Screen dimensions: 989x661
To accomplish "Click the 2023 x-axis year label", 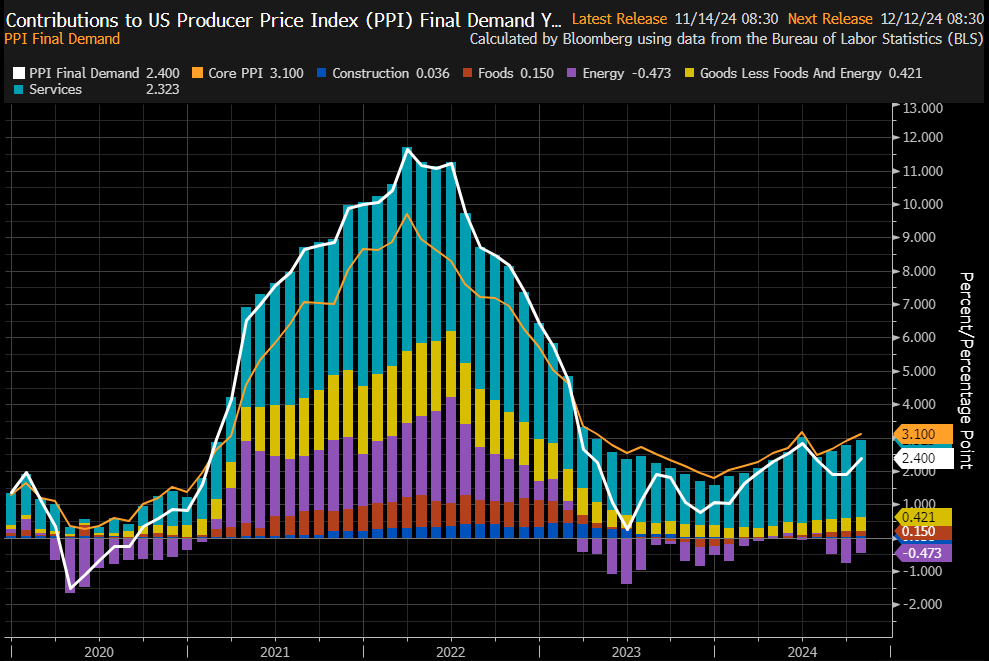I will coord(626,652).
